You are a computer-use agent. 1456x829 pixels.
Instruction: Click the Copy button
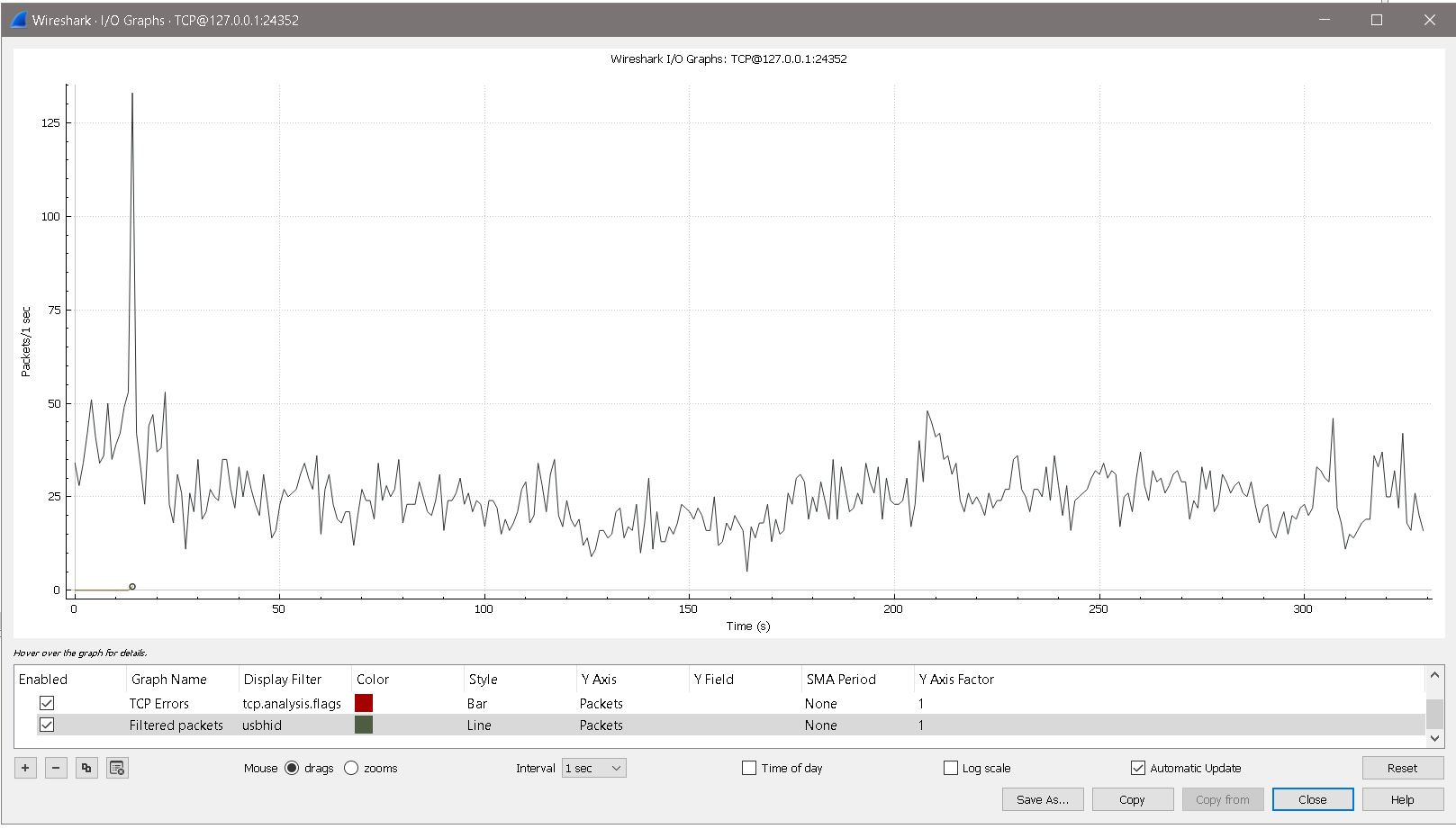pos(1132,799)
